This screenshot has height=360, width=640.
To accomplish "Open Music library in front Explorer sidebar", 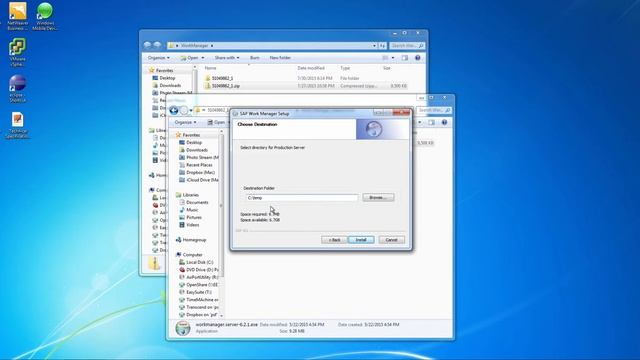I will tap(189, 210).
